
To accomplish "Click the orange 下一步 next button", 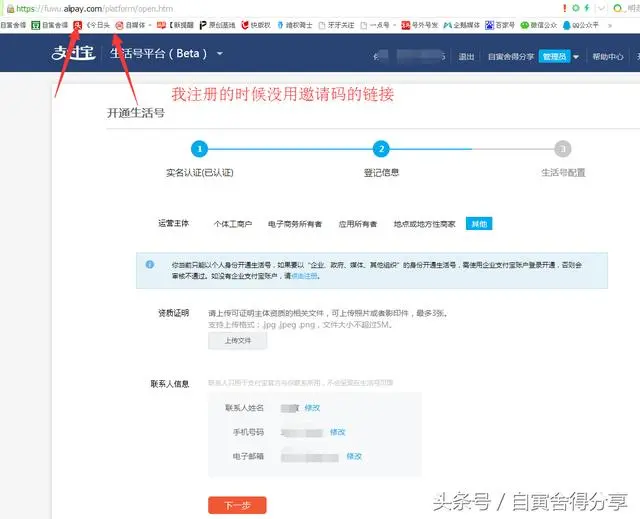I will (237, 505).
